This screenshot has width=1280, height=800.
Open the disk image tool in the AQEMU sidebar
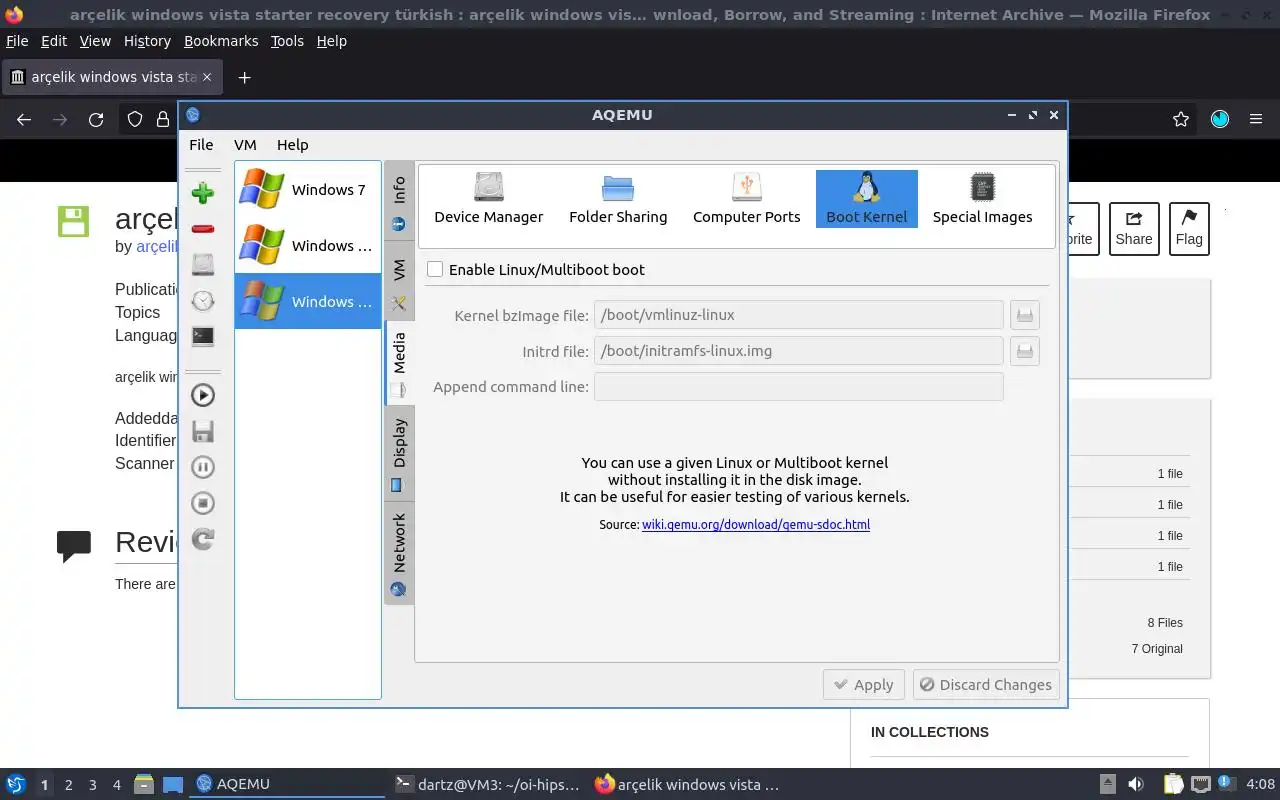tap(203, 265)
